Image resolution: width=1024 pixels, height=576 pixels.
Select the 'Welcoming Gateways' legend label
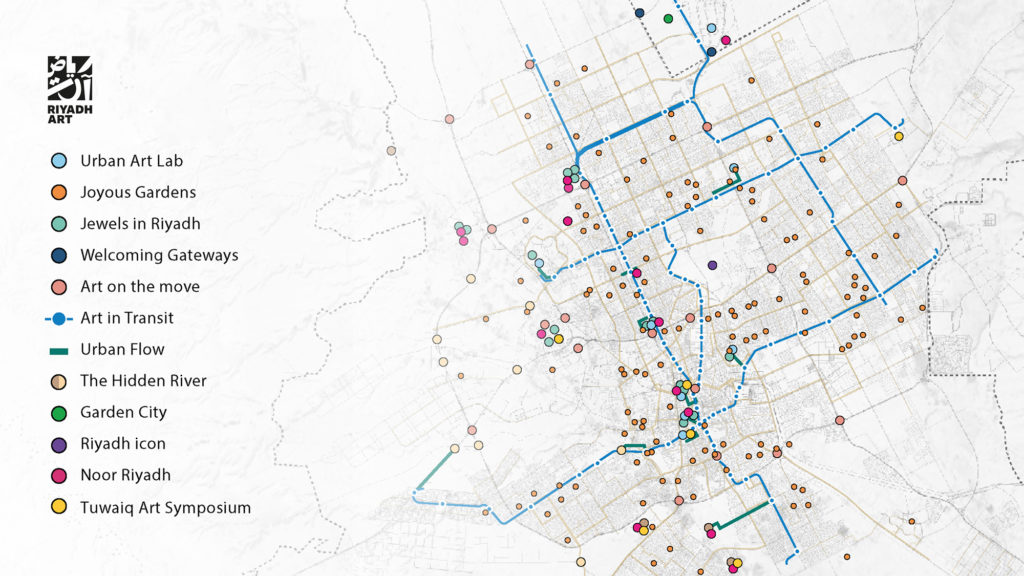(x=159, y=255)
